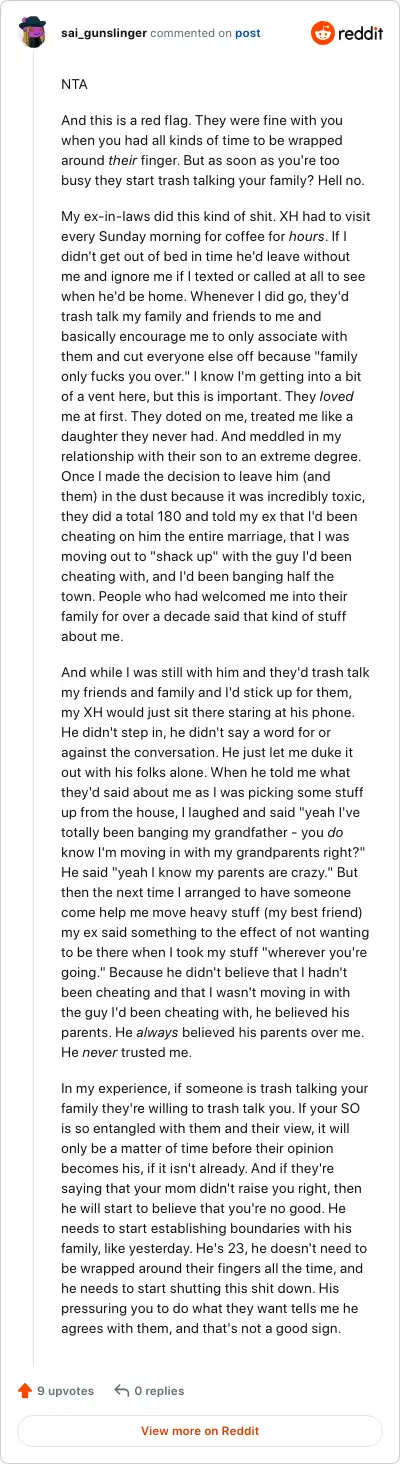This screenshot has height=1464, width=400.
Task: Click the sai_gunslinger avatar image
Action: pos(33,33)
